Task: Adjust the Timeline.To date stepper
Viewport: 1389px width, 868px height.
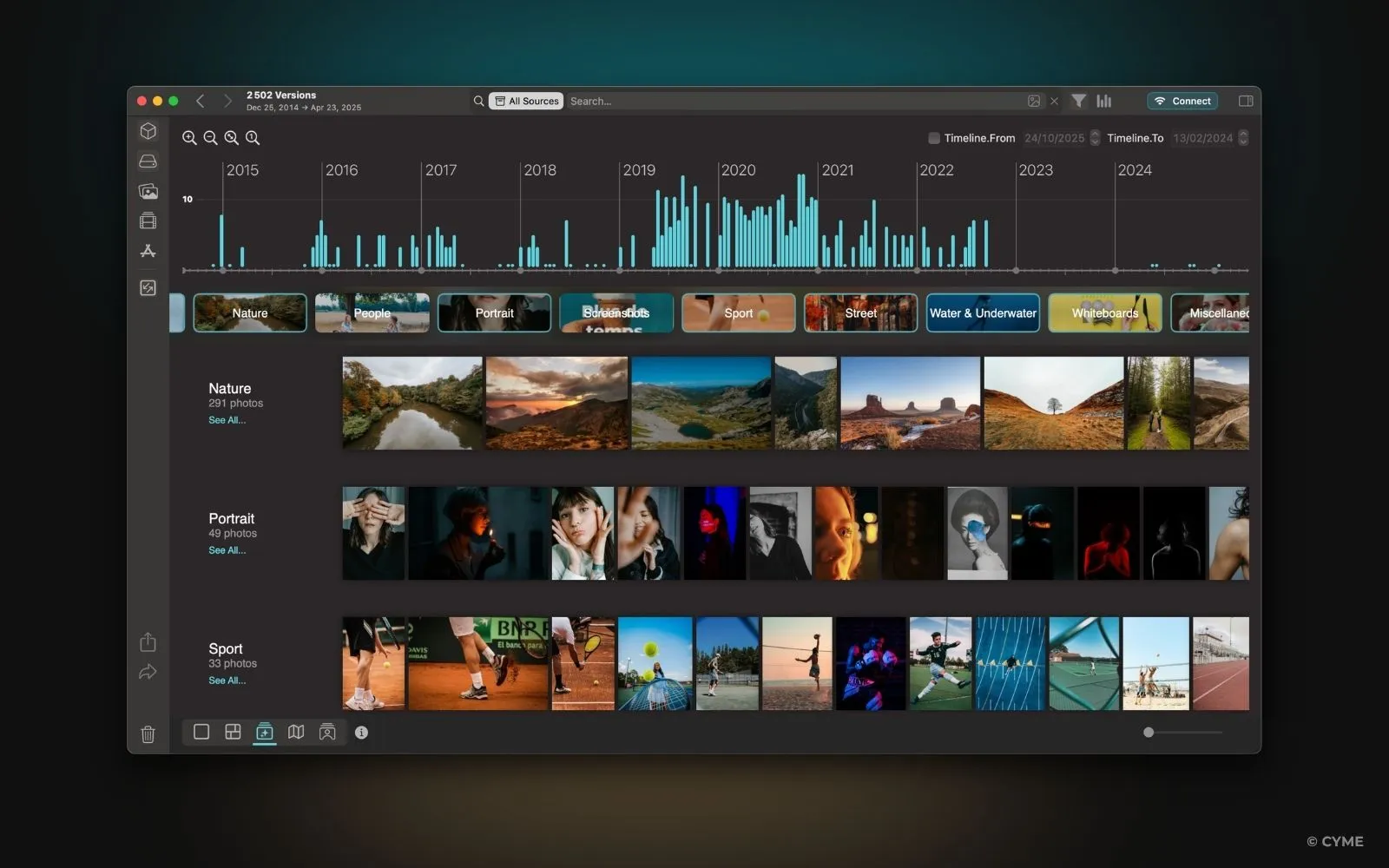Action: click(1243, 138)
